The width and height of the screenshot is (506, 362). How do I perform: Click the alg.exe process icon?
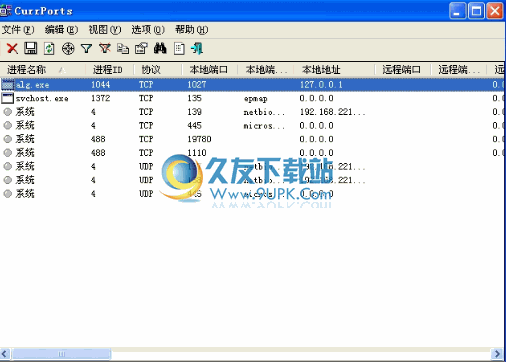(x=8, y=85)
